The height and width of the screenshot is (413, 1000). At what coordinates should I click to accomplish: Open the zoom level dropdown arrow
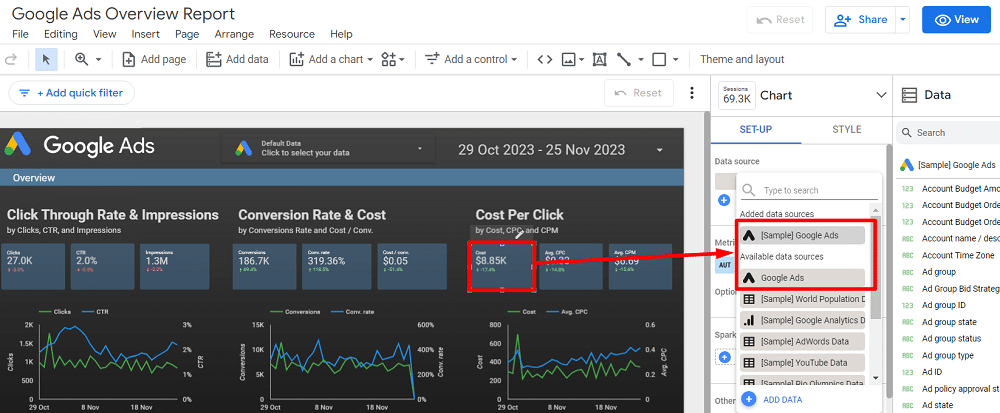tap(99, 59)
